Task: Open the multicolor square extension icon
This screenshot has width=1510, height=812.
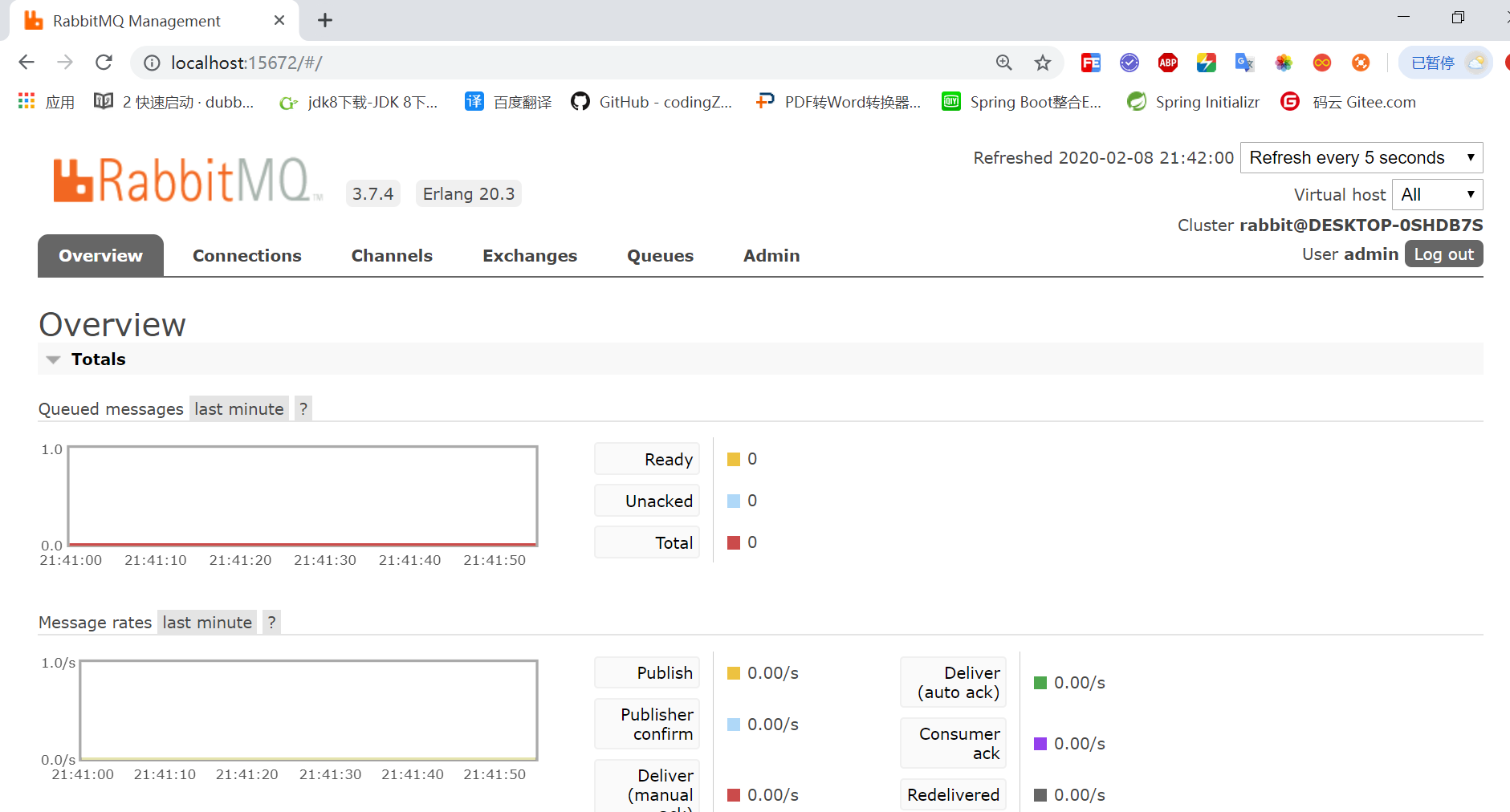Action: click(1207, 63)
